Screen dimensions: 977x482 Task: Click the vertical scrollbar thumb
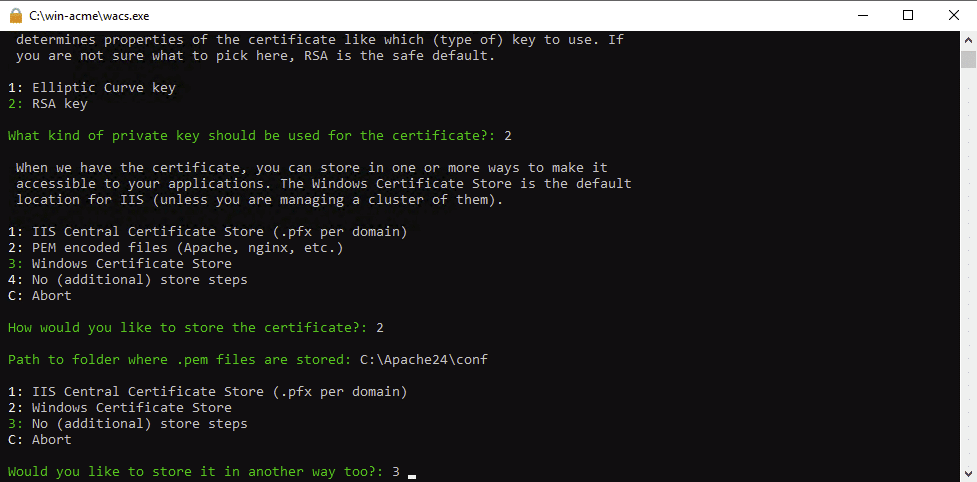tap(968, 59)
